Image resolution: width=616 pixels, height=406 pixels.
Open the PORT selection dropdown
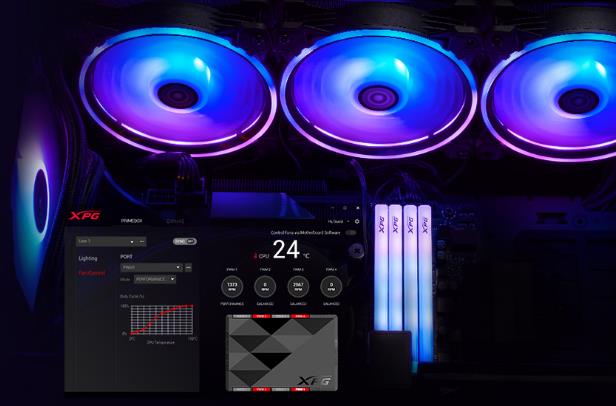click(x=150, y=267)
